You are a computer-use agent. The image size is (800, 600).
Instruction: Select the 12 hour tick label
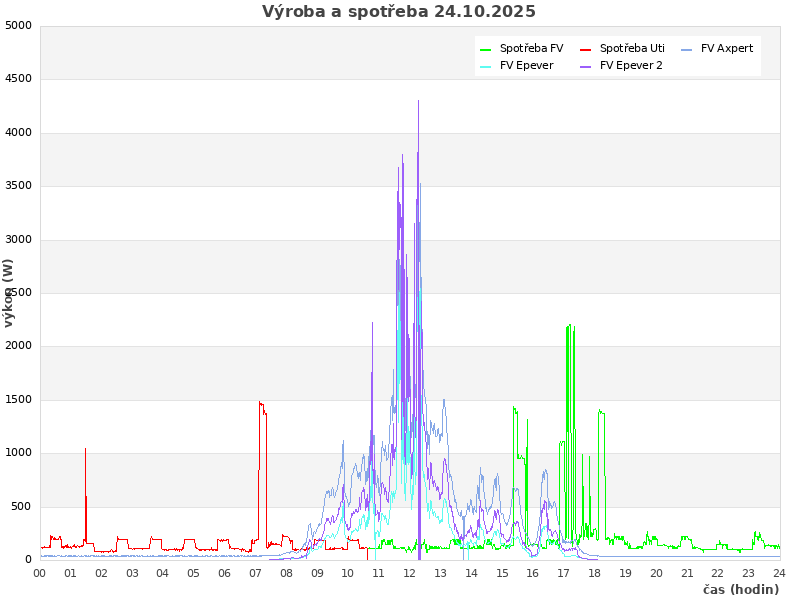tap(409, 573)
